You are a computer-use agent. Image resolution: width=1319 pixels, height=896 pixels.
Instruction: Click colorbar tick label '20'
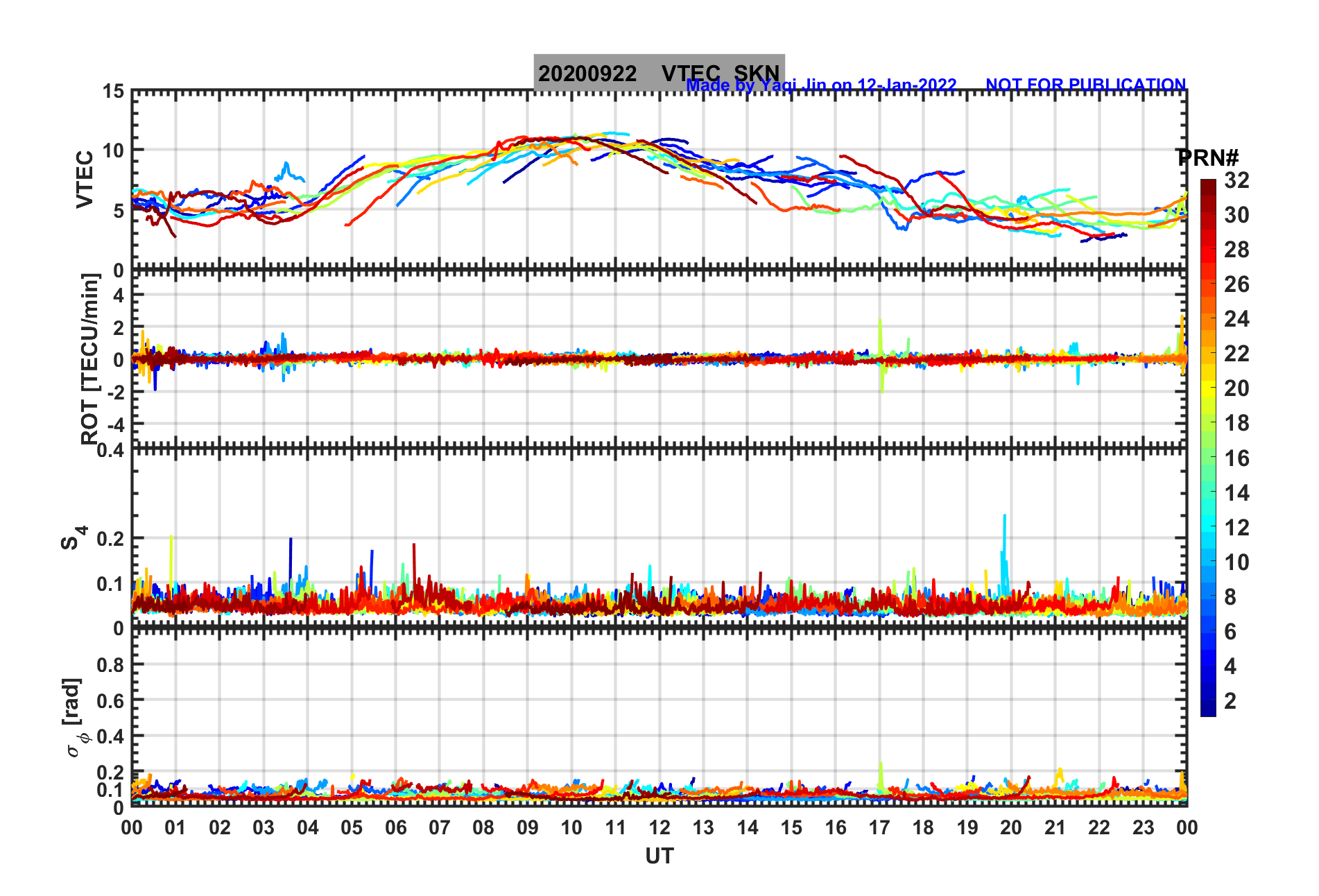1236,388
